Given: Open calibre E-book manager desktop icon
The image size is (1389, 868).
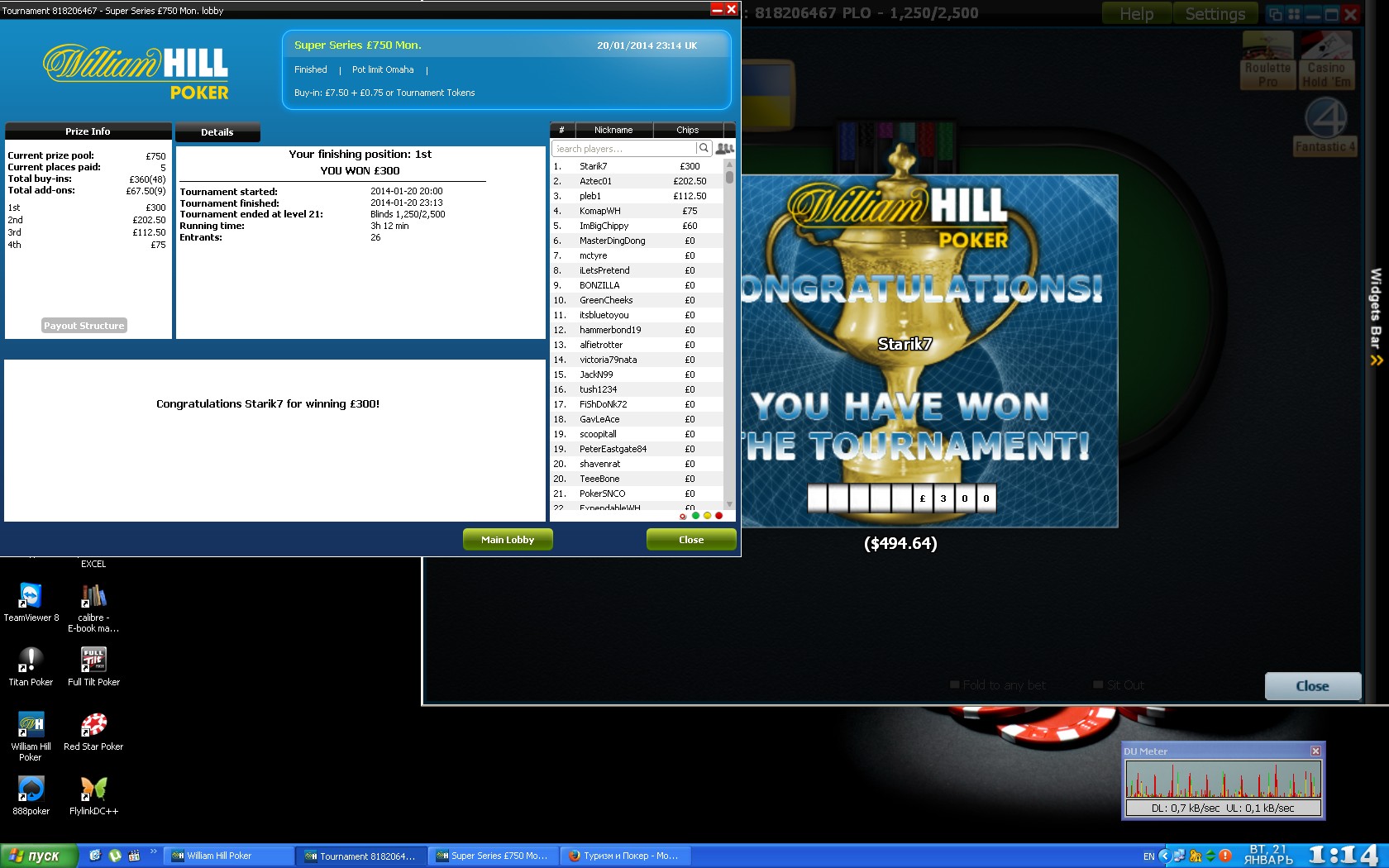Looking at the screenshot, I should (x=93, y=607).
